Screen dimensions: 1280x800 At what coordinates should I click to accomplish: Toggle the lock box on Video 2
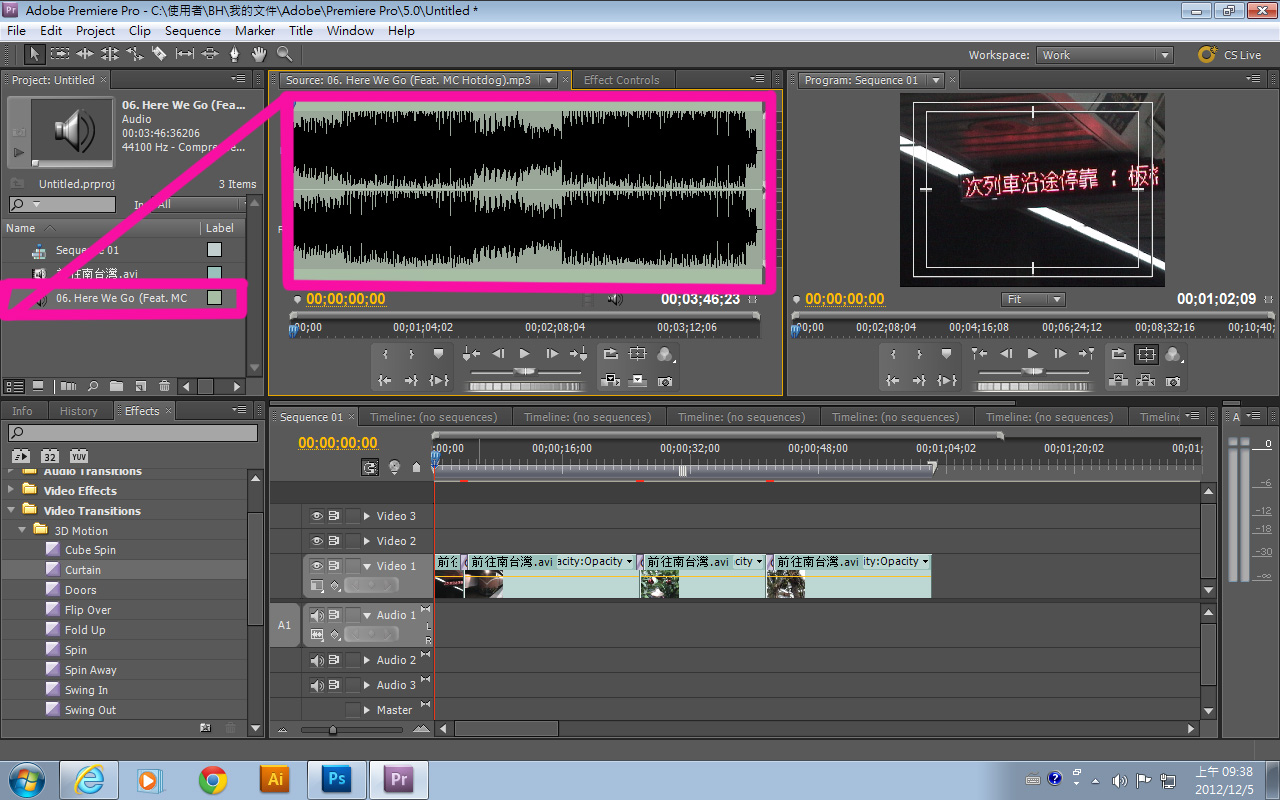click(x=353, y=541)
